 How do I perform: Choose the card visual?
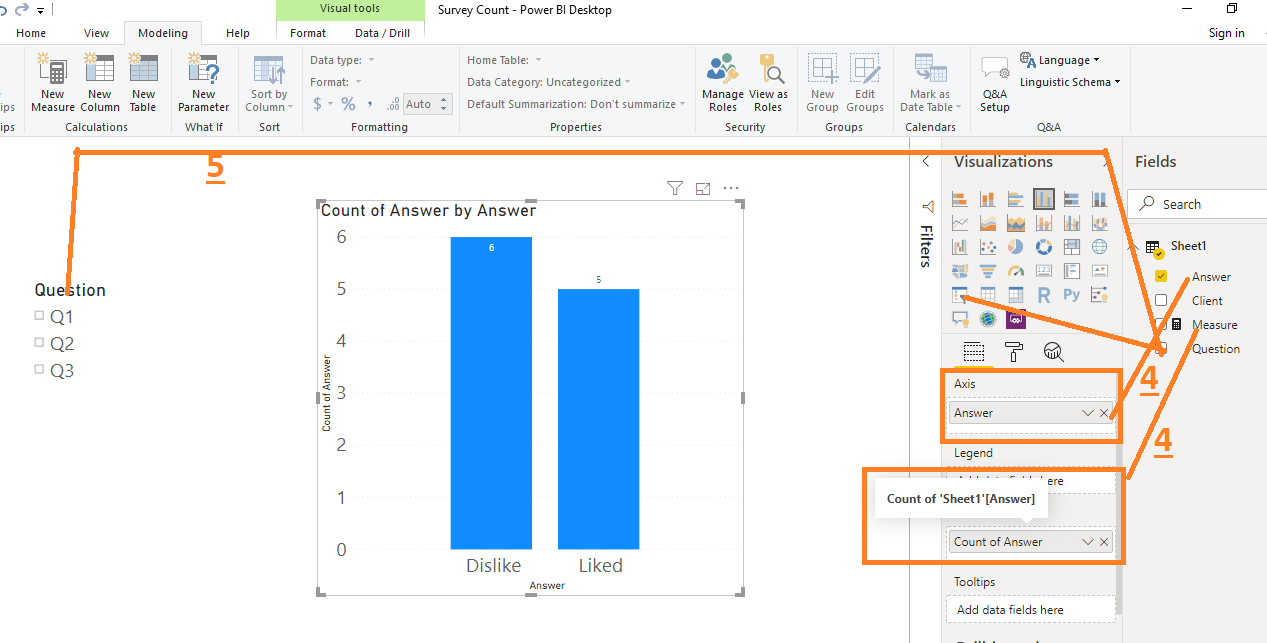coord(1044,270)
